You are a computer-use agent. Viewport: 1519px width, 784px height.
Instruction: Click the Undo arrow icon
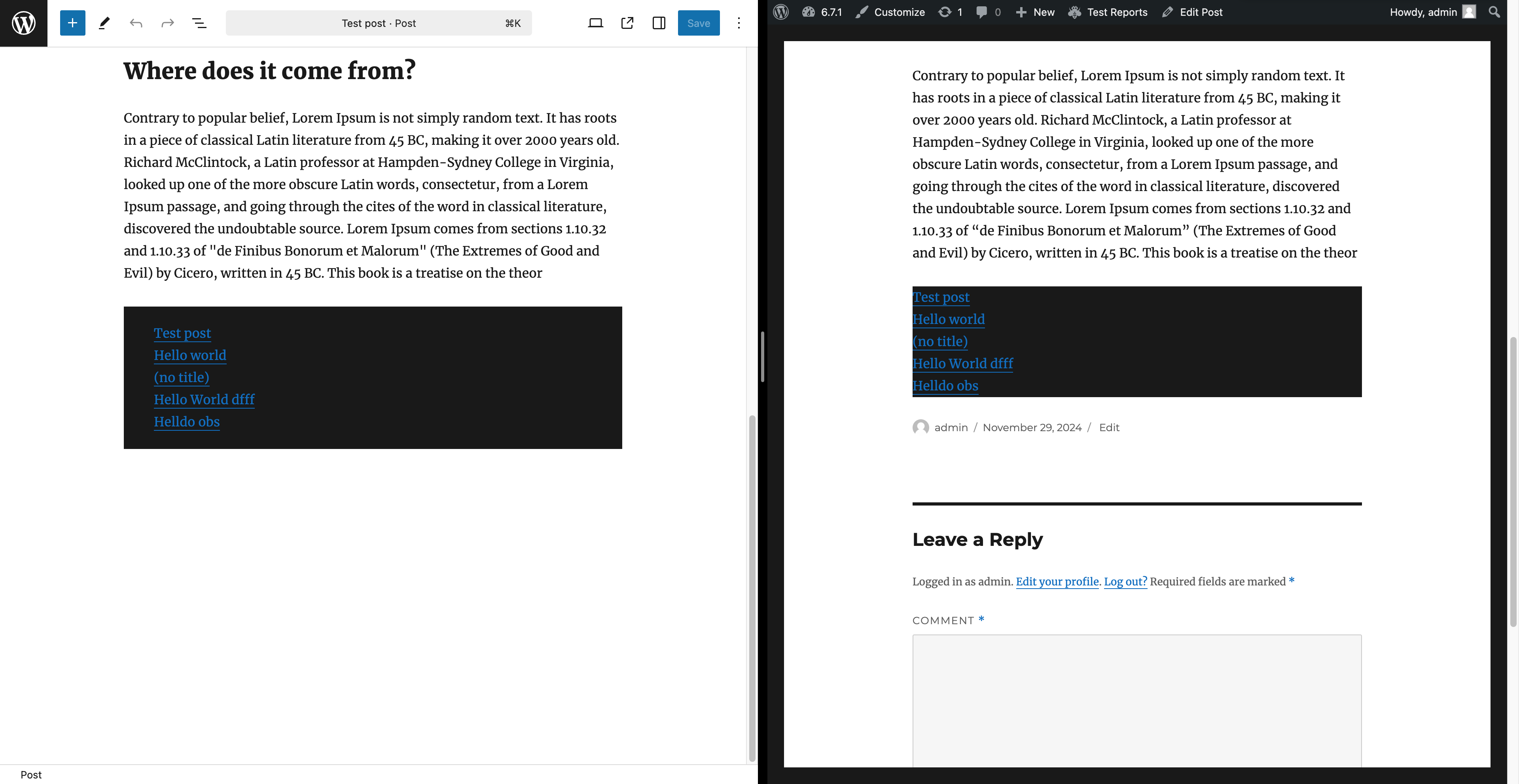click(136, 23)
